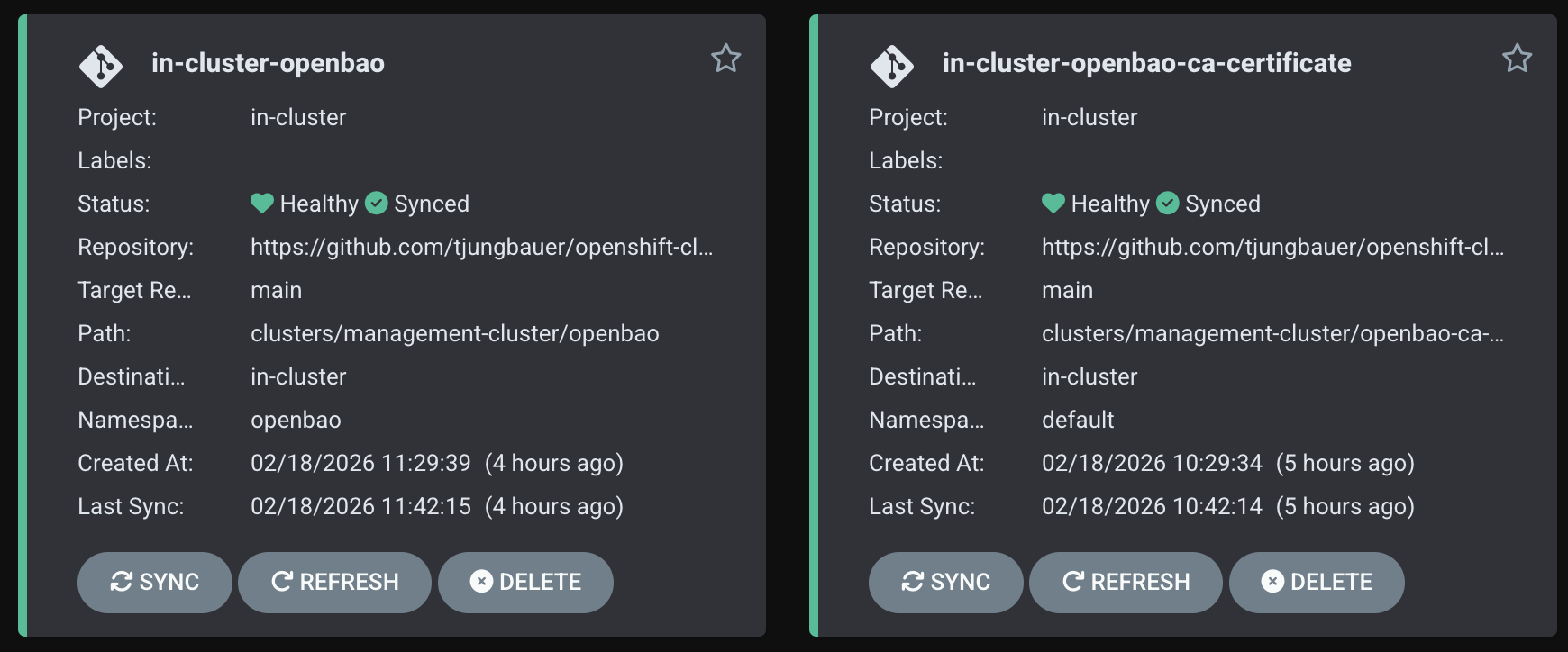Click the Healthy status text on in-cluster-openbao-ca-certificate
1568x652 pixels.
pos(1111,204)
